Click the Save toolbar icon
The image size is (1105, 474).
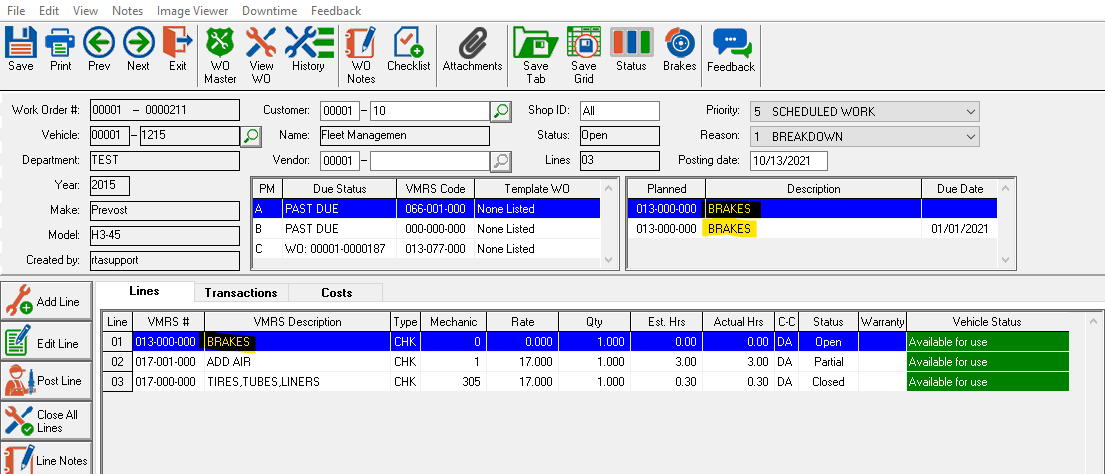pos(21,49)
